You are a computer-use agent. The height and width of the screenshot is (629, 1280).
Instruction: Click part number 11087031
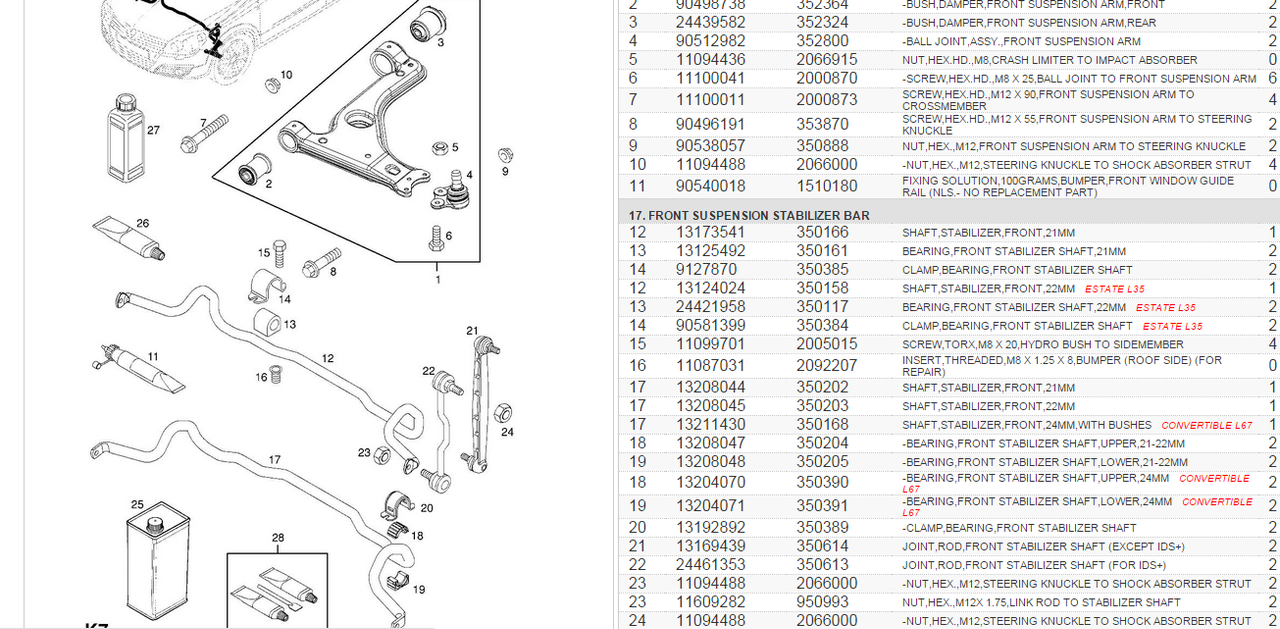coord(710,366)
